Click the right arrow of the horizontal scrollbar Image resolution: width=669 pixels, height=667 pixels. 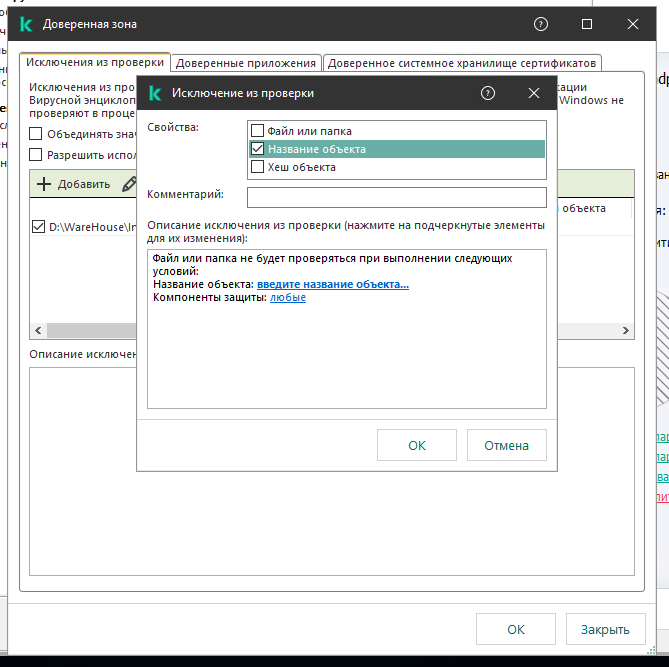625,330
